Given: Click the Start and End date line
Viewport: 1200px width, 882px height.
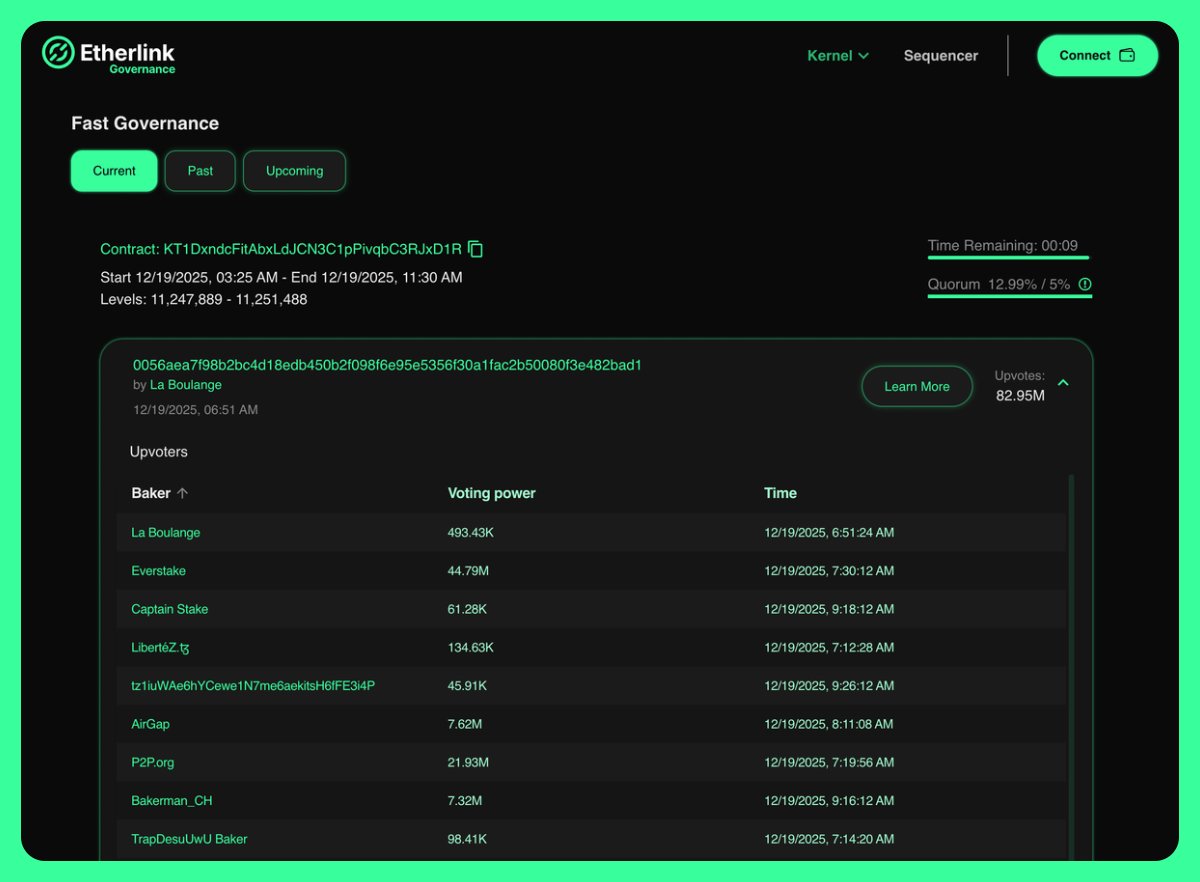Looking at the screenshot, I should click(x=281, y=278).
